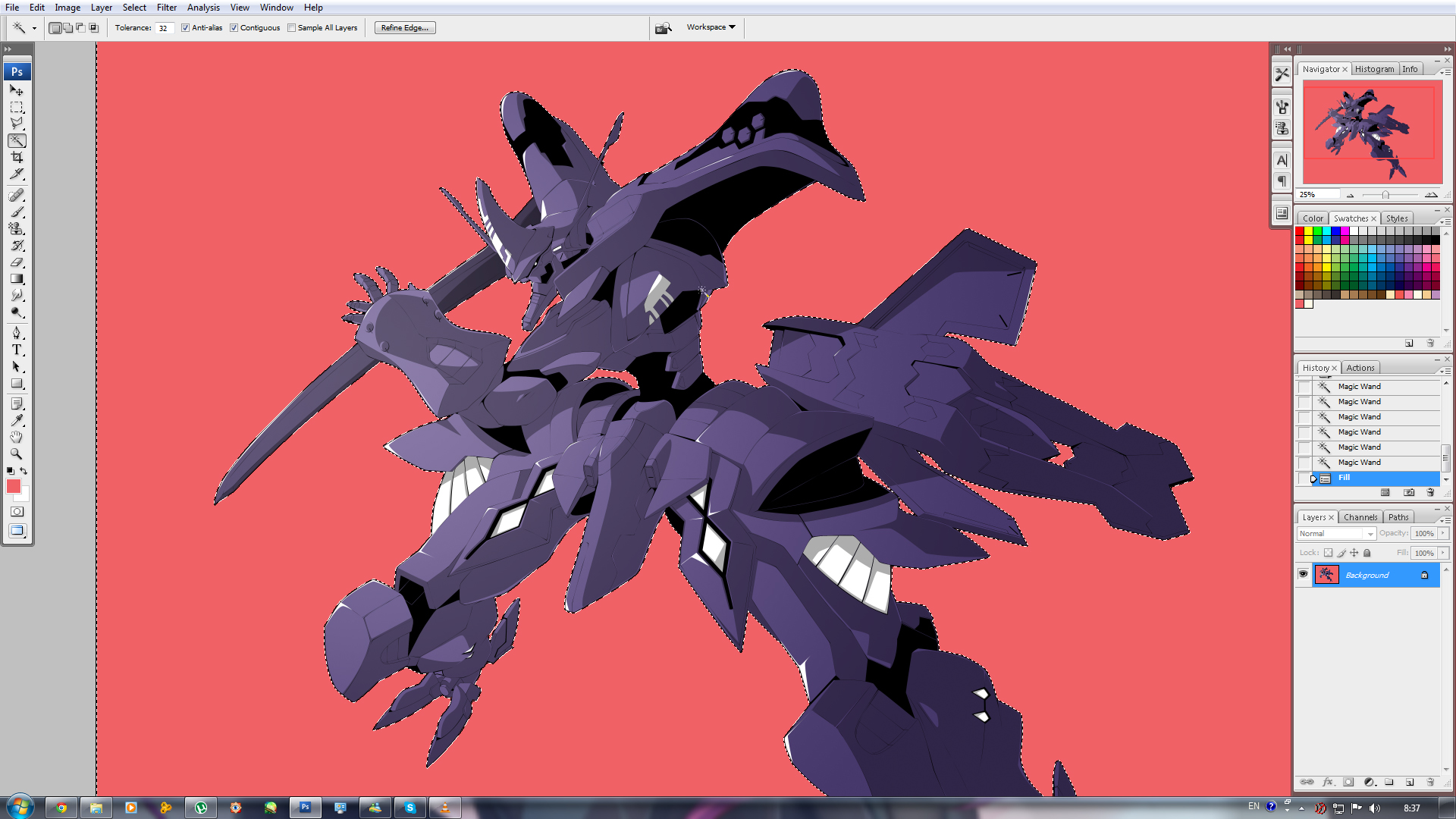
Task: Open the Swatches panel options menu
Action: click(1445, 221)
